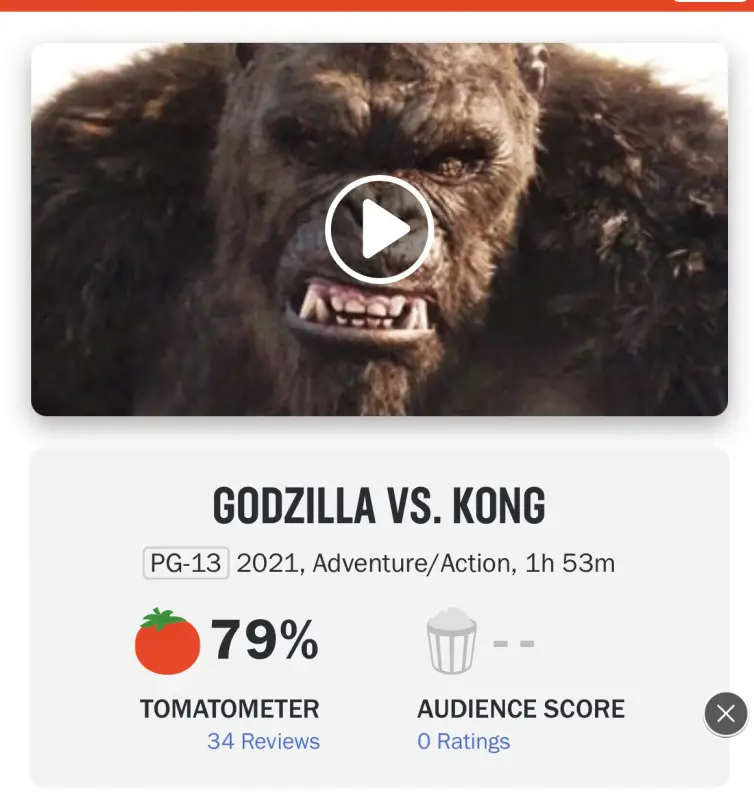Play the Godzilla vs. Kong trailer
This screenshot has height=800, width=754.
[x=379, y=231]
